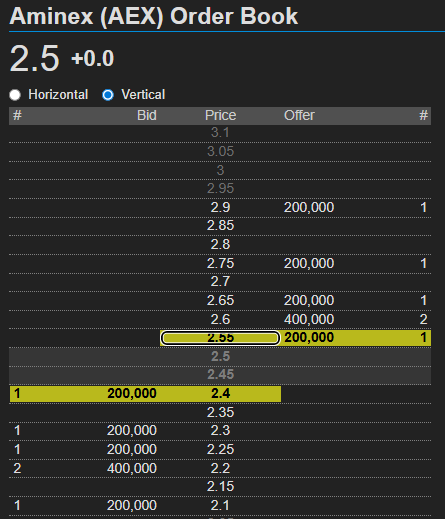445x519 pixels.
Task: Click the 2.25 price cell
Action: tap(220, 450)
